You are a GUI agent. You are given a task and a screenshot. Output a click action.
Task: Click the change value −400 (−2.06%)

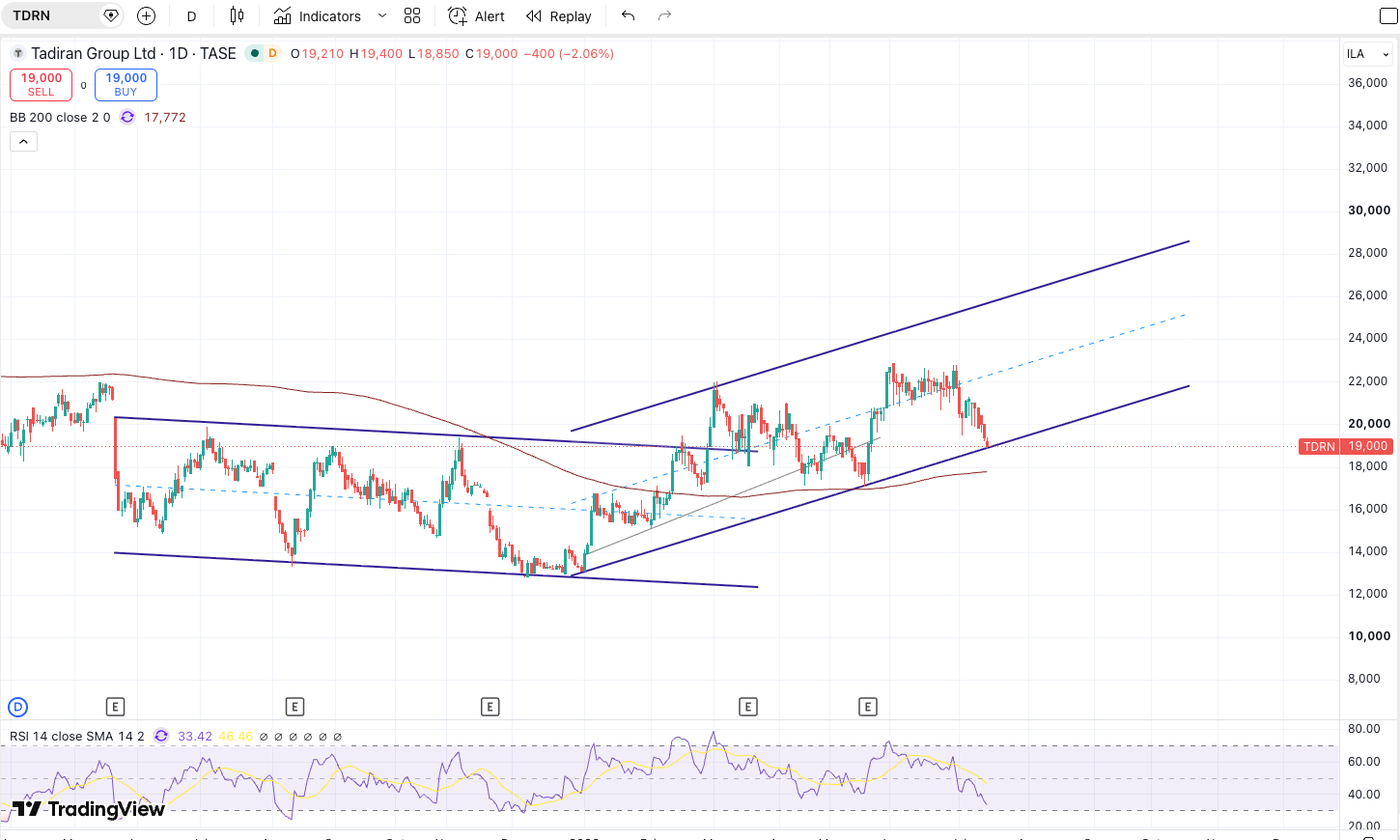tap(569, 54)
